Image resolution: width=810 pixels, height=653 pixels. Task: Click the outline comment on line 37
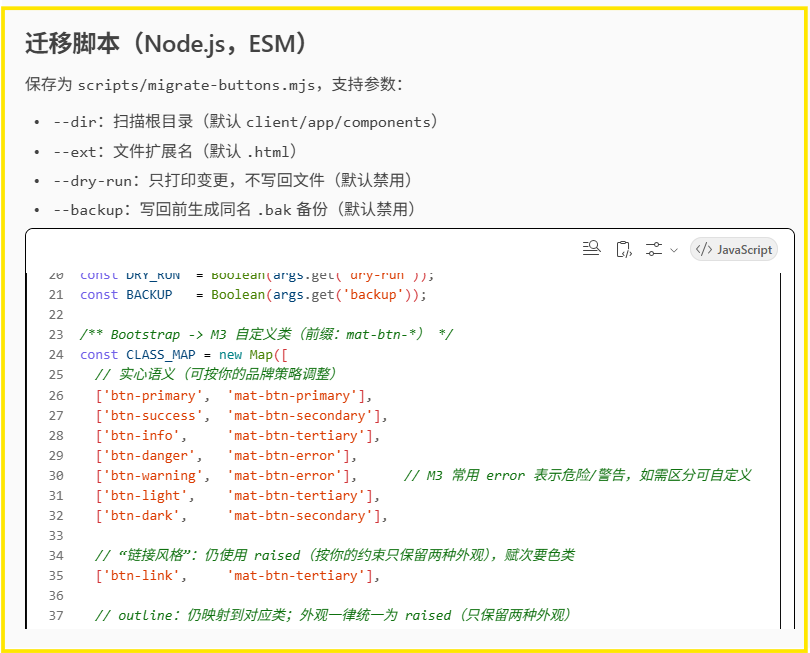click(x=333, y=615)
